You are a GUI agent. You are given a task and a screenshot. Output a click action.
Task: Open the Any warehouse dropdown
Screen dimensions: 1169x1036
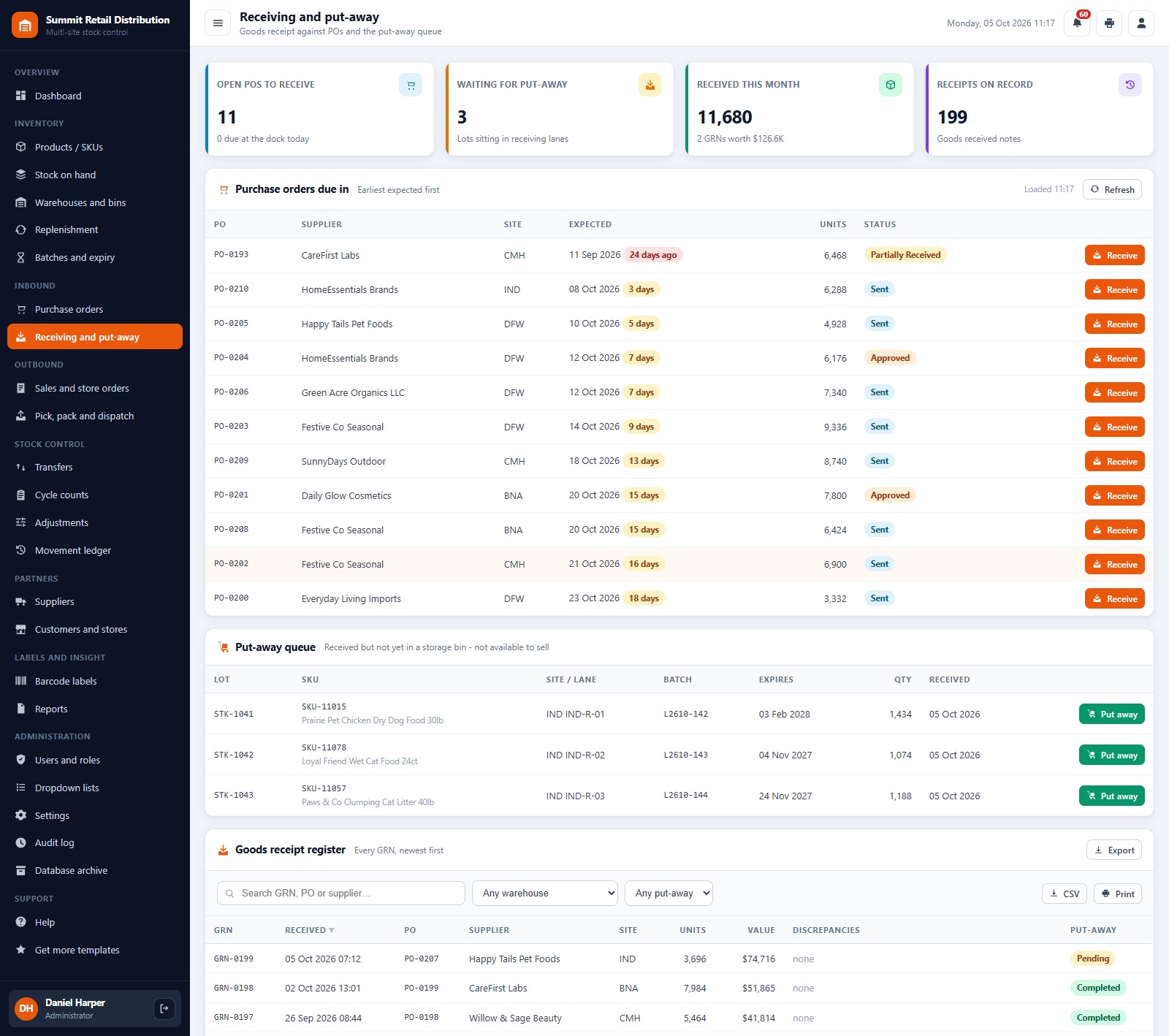[x=545, y=893]
